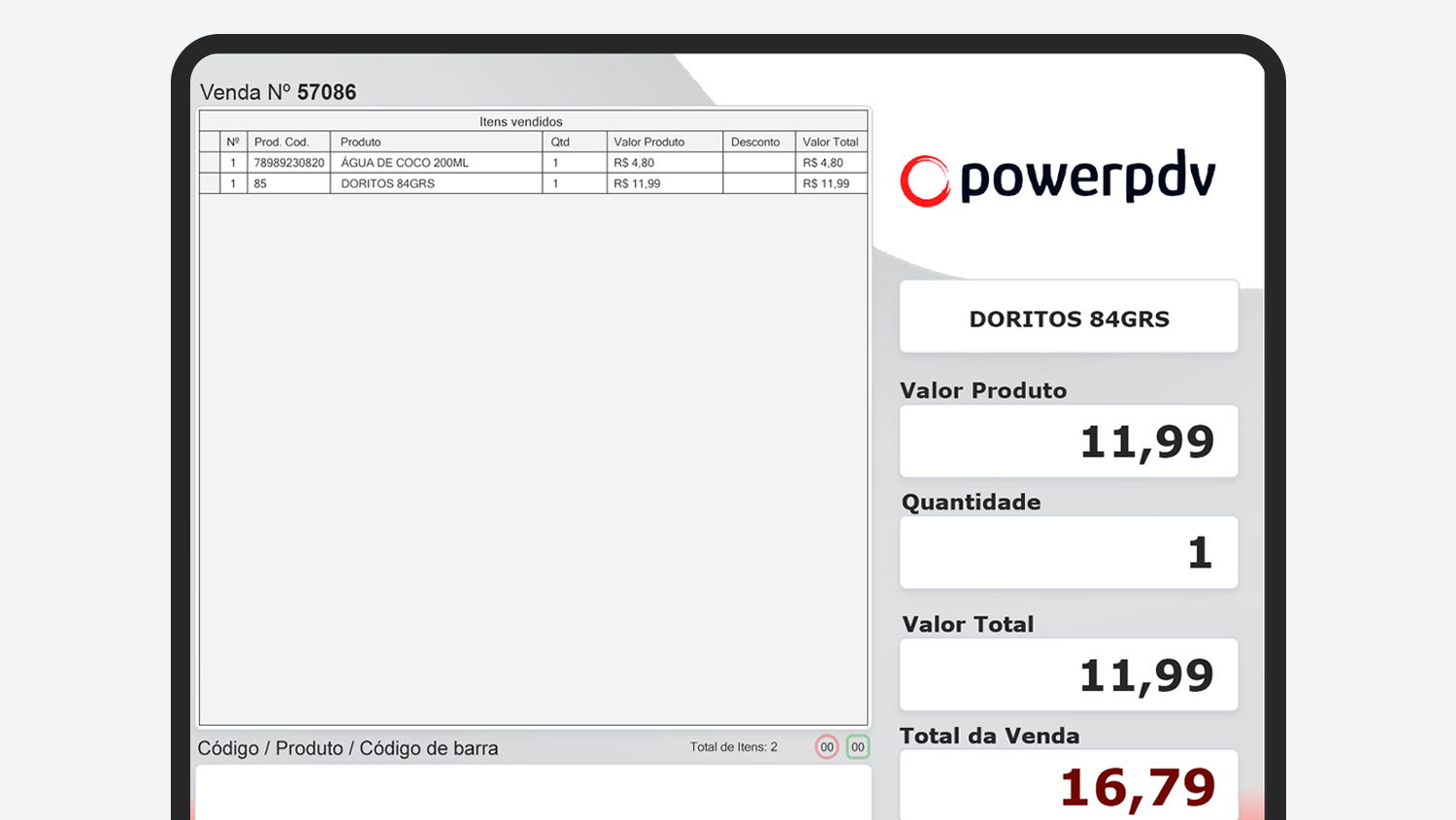Screen dimensions: 1456x820
Task: Click the row selector beside ÁGUA DE COCO
Action: point(210,163)
